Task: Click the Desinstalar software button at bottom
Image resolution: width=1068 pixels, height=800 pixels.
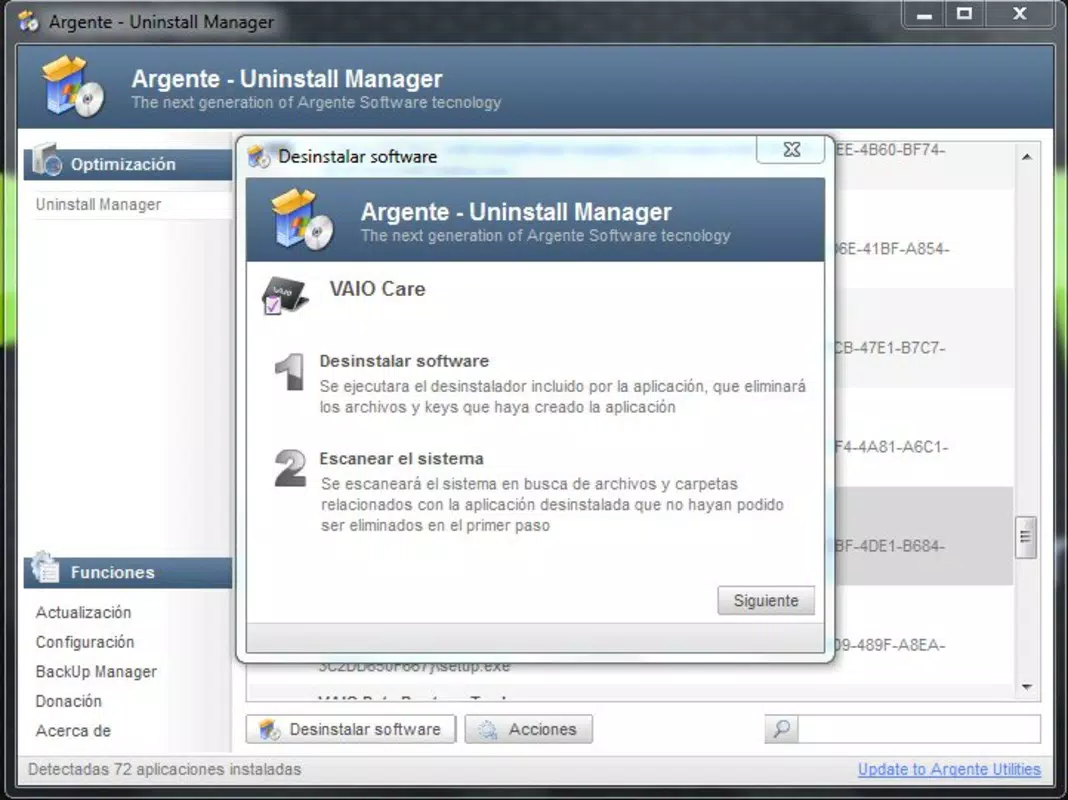Action: click(x=351, y=729)
